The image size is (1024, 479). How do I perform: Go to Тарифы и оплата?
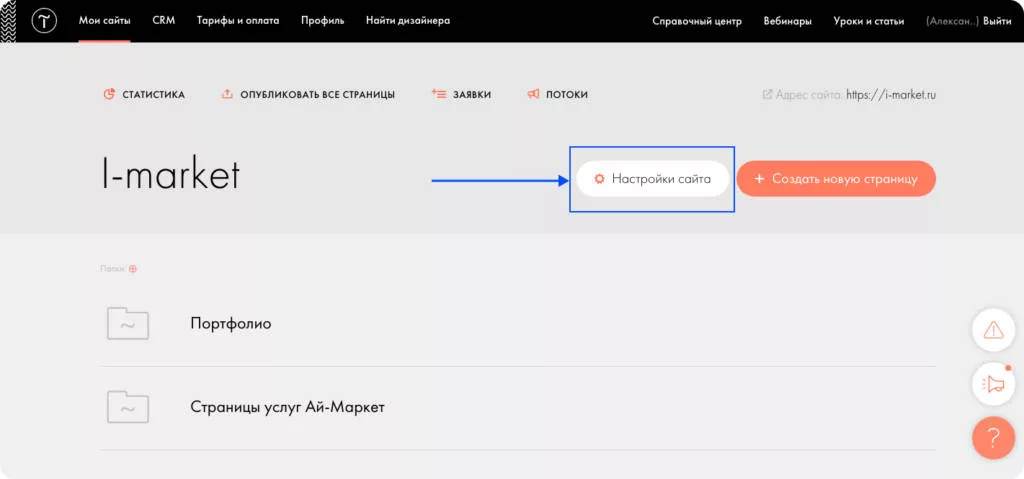(238, 21)
